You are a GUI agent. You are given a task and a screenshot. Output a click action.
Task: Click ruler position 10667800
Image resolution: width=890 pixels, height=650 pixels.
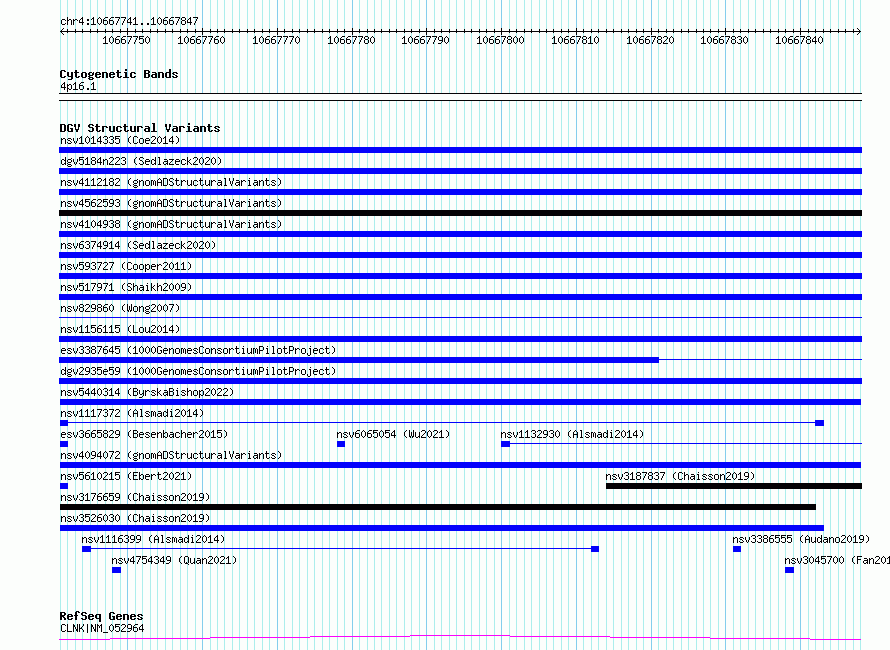click(500, 40)
